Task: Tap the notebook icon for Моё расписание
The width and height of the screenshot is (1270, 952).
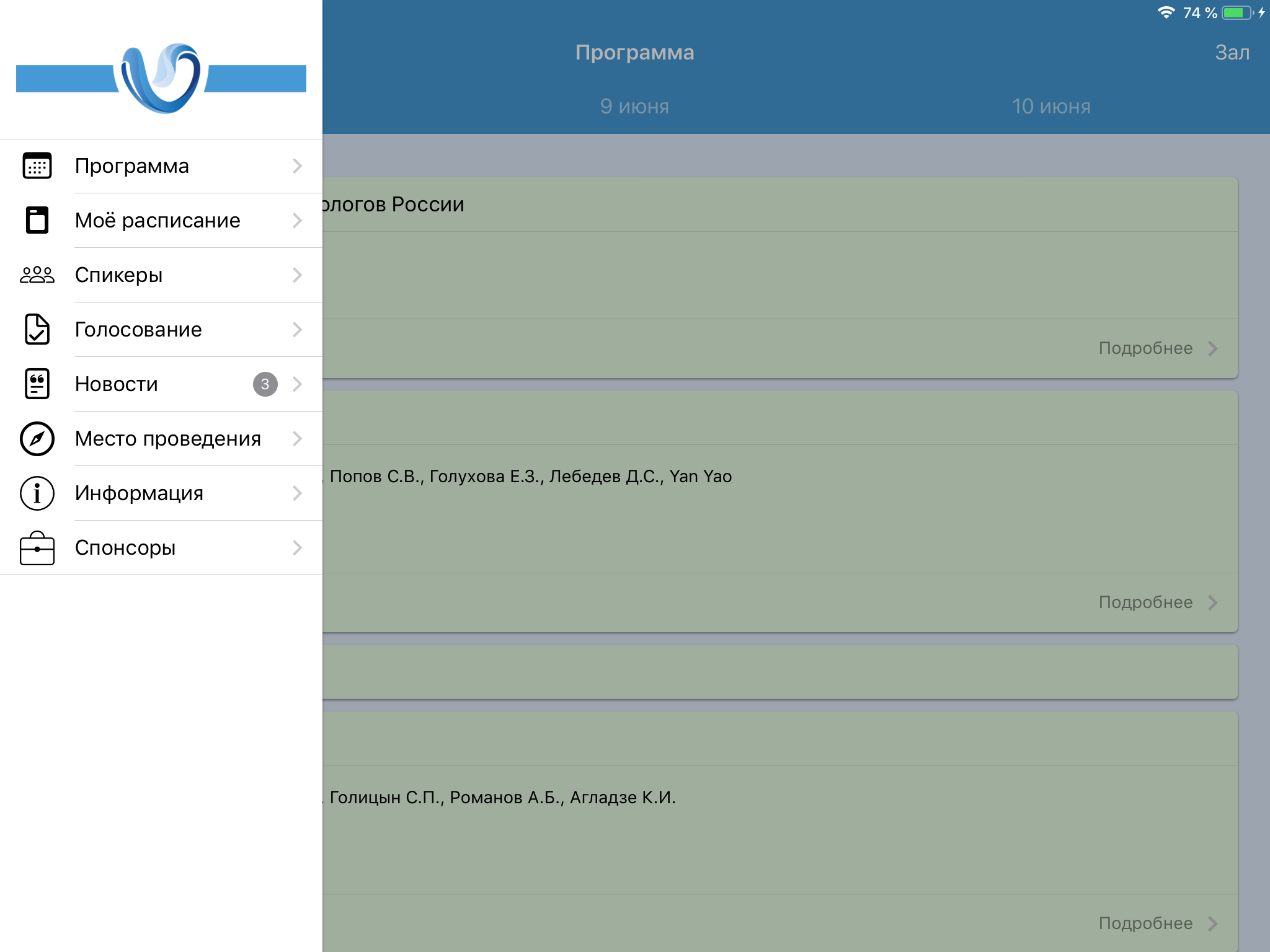Action: pos(37,221)
